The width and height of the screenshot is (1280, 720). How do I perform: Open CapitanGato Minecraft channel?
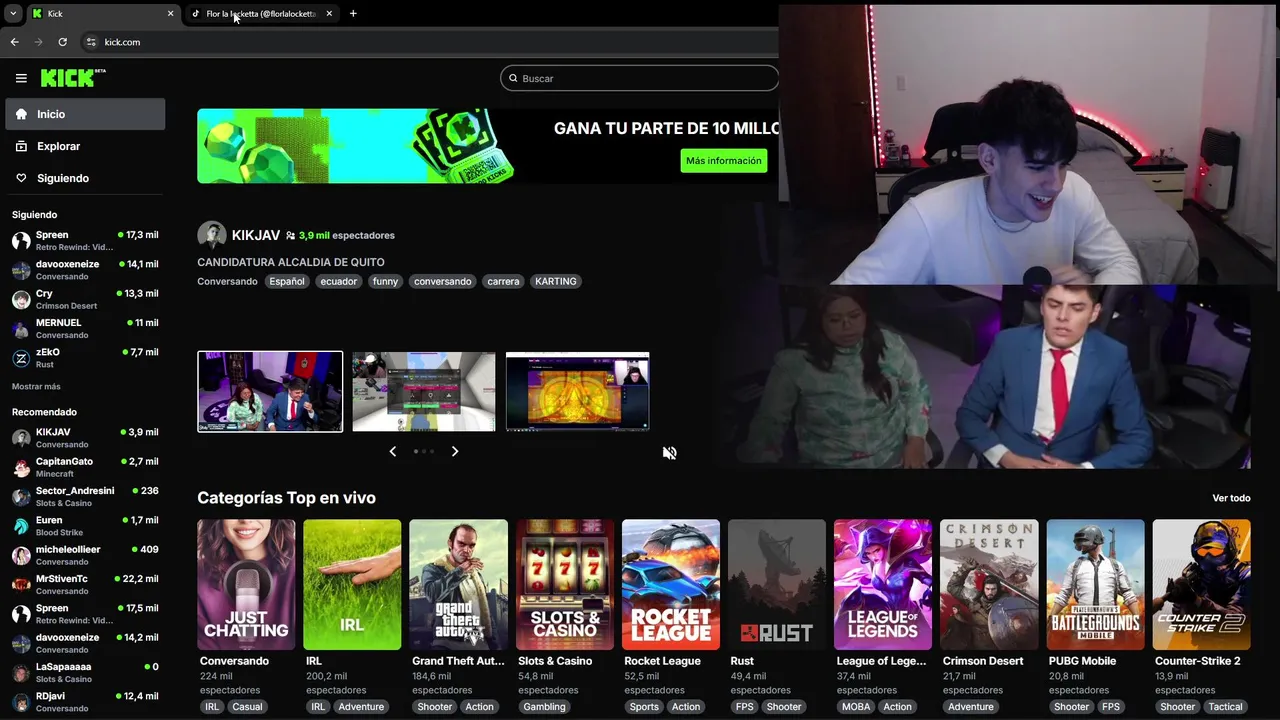[85, 467]
